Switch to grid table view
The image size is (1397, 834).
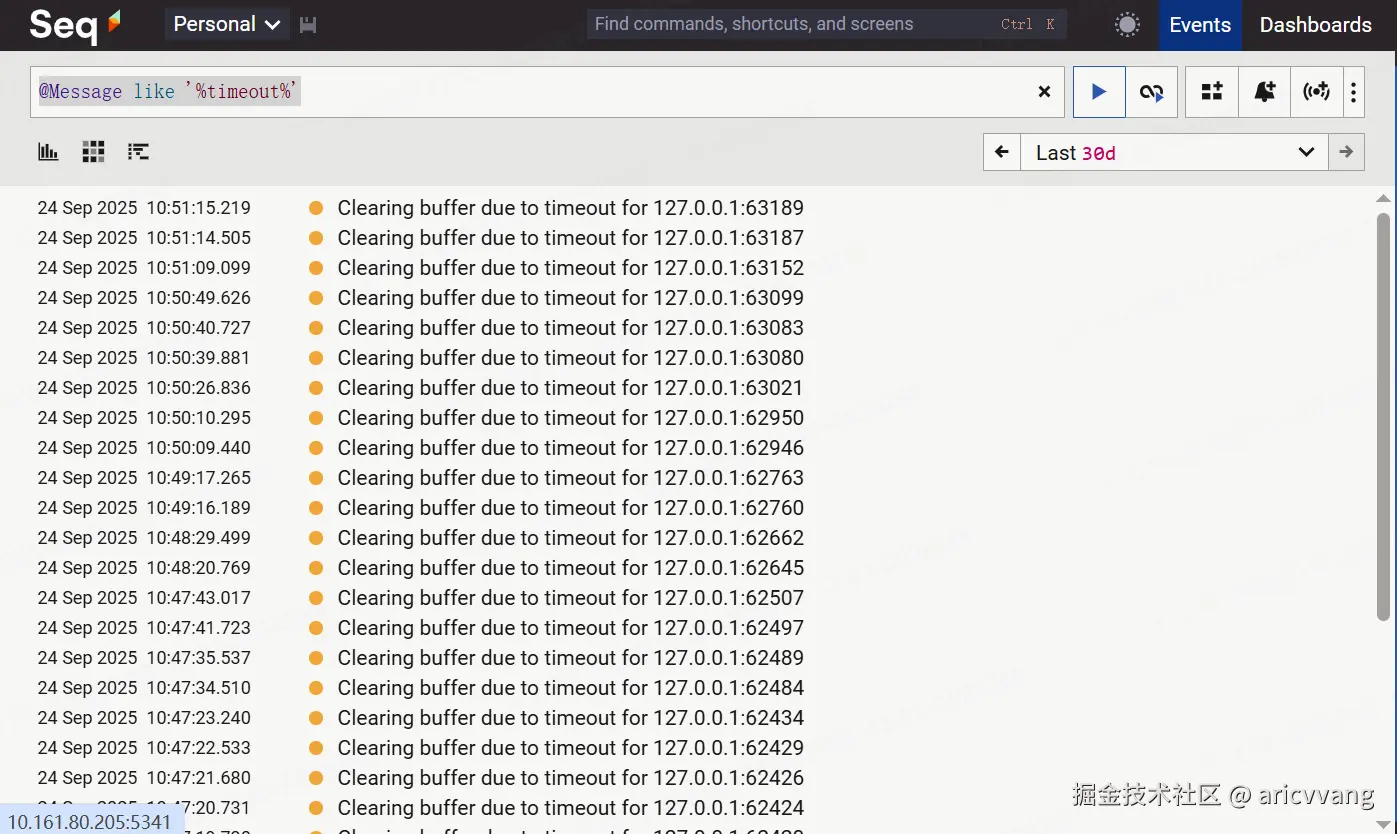point(93,152)
